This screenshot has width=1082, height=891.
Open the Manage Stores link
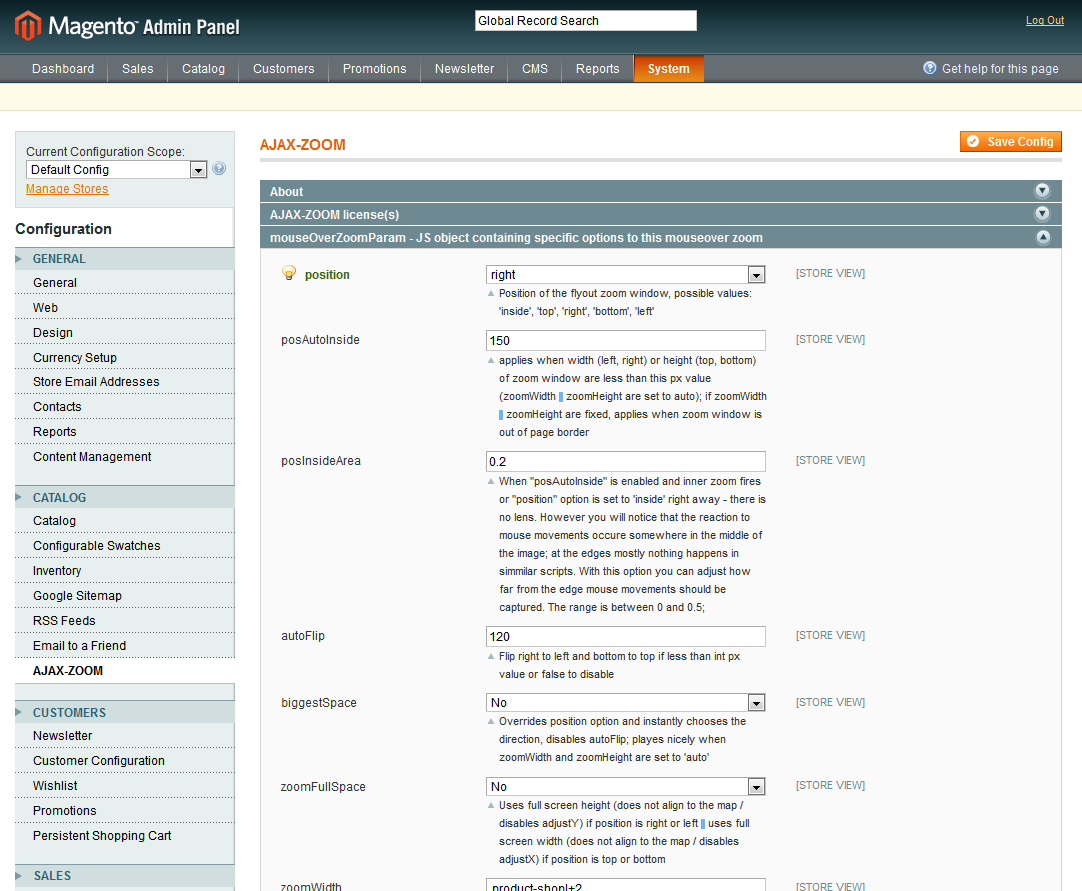[x=67, y=189]
